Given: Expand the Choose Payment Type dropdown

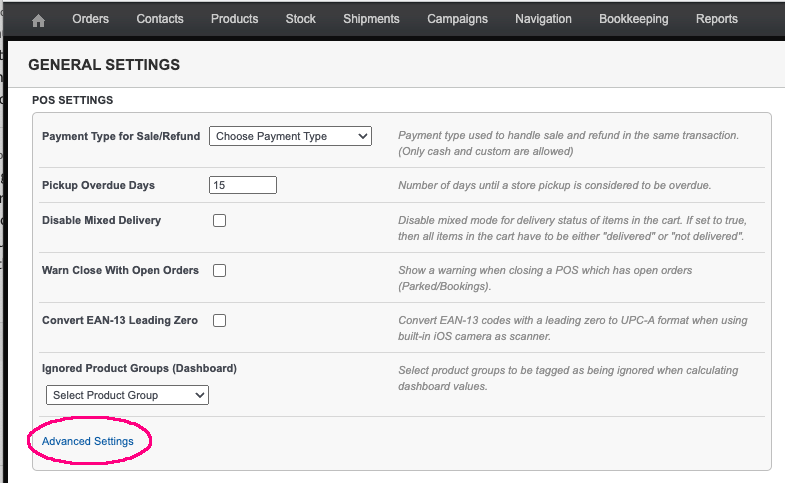Looking at the screenshot, I should tap(290, 136).
